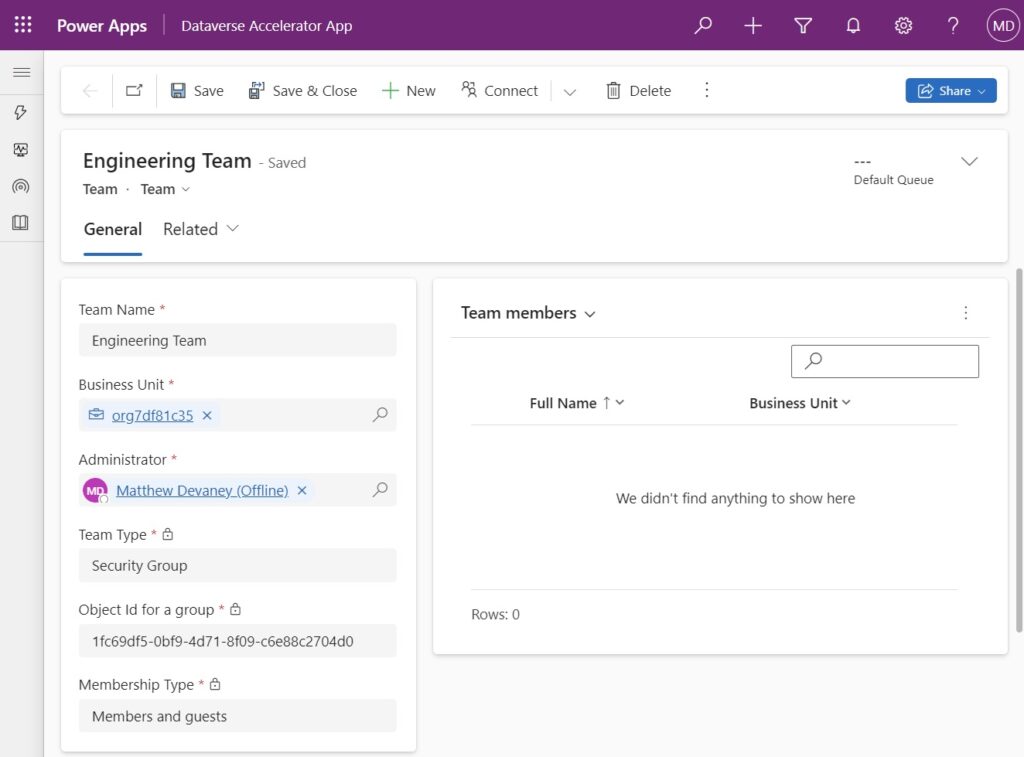1024x757 pixels.
Task: Open Matthew Devaney (Offline) record link
Action: pyautogui.click(x=202, y=491)
